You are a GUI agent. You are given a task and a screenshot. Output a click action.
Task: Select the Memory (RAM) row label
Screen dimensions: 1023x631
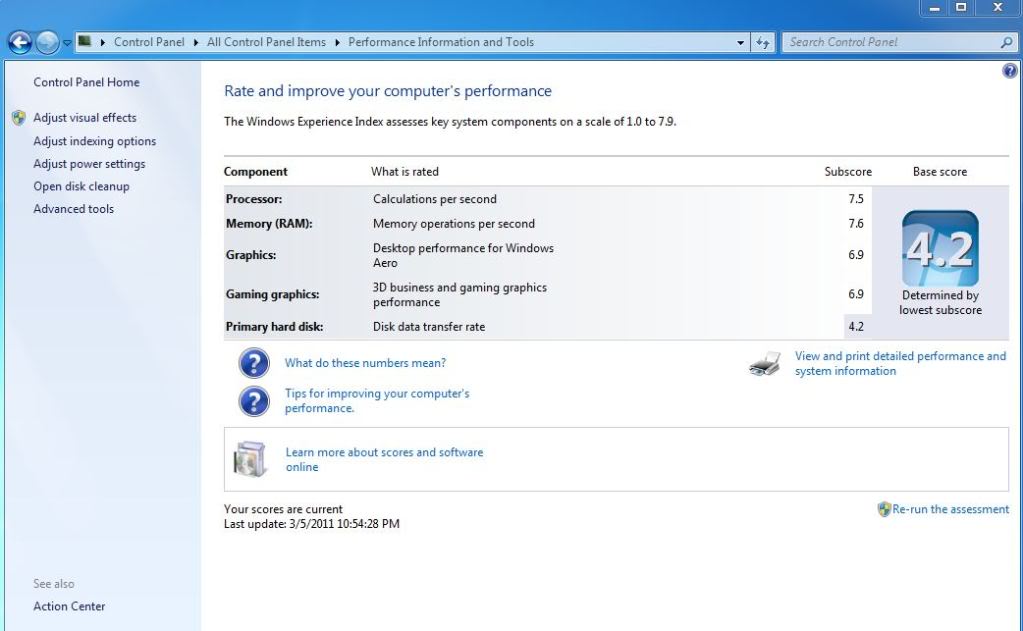[269, 224]
